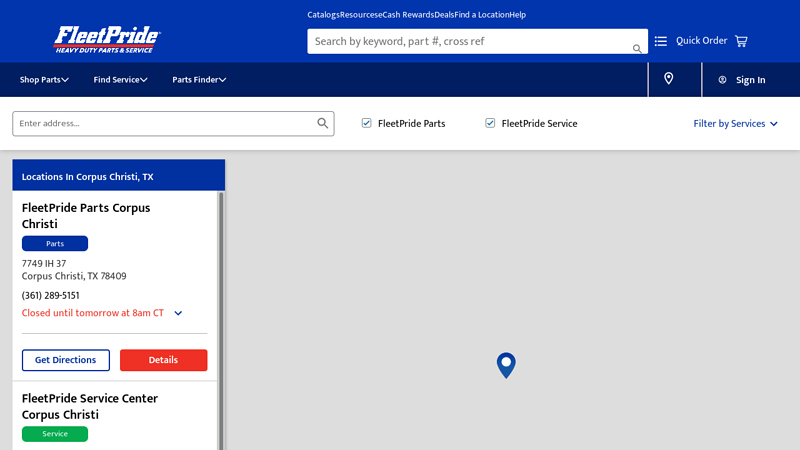Click the location pin icon in navbar

tap(669, 79)
